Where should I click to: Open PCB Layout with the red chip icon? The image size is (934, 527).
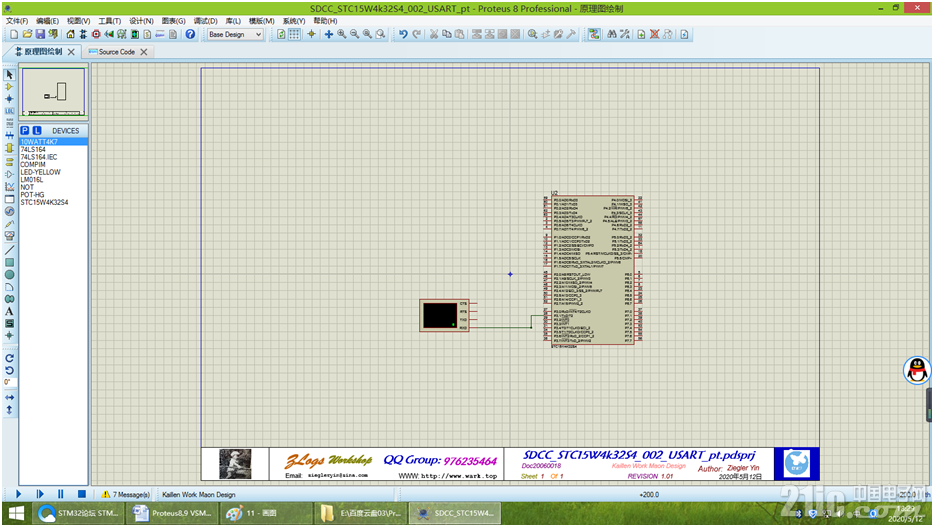[x=96, y=35]
